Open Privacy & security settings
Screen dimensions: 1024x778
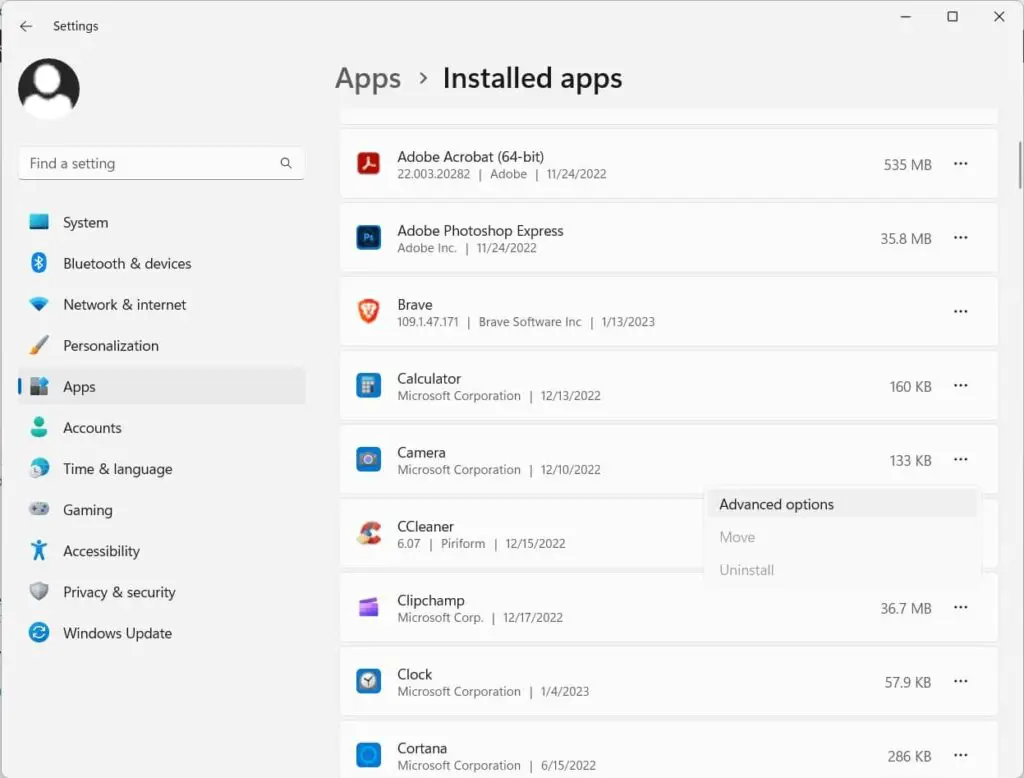[119, 592]
